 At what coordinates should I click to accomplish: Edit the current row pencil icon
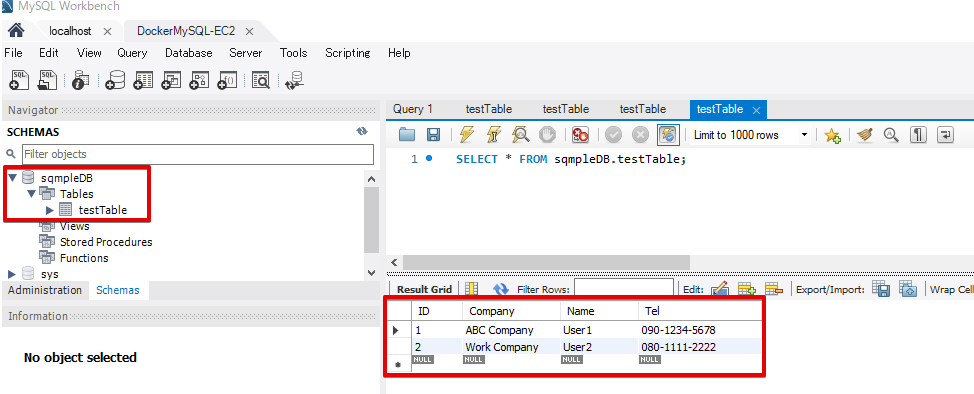pos(719,289)
